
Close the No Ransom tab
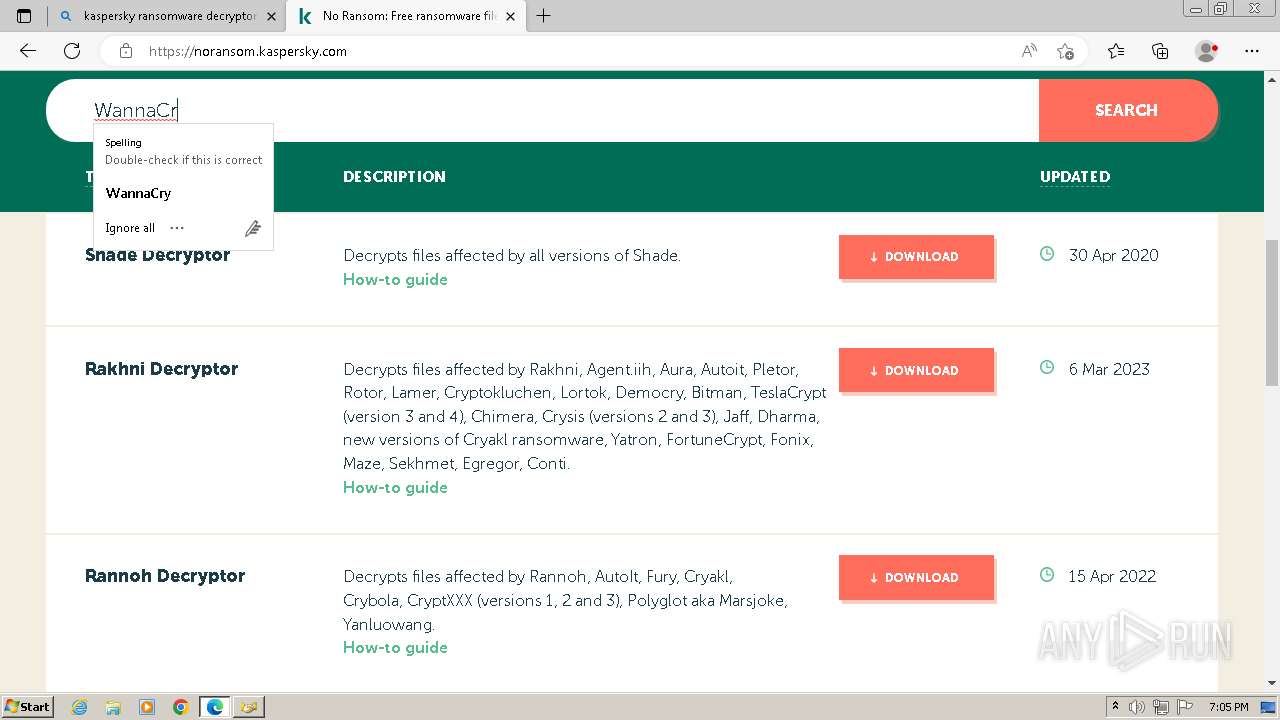tap(511, 17)
